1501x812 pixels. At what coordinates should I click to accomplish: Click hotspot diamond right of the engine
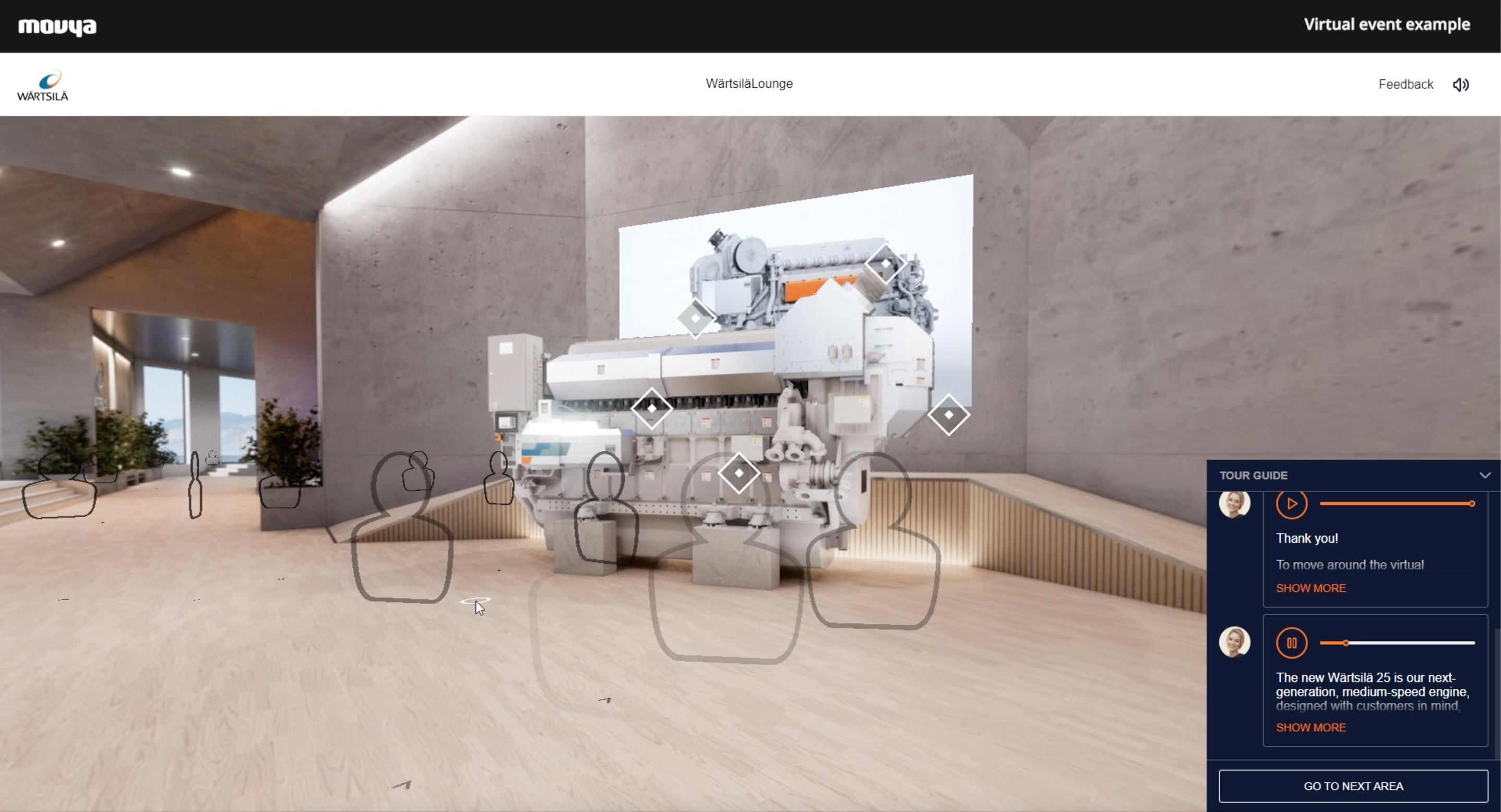pos(949,415)
